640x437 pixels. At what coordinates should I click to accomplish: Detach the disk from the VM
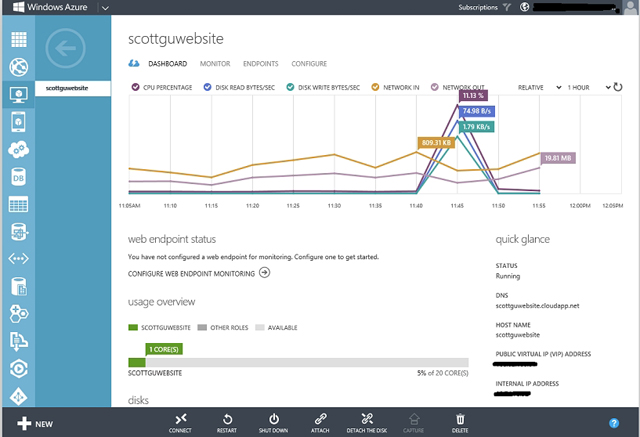[x=367, y=423]
